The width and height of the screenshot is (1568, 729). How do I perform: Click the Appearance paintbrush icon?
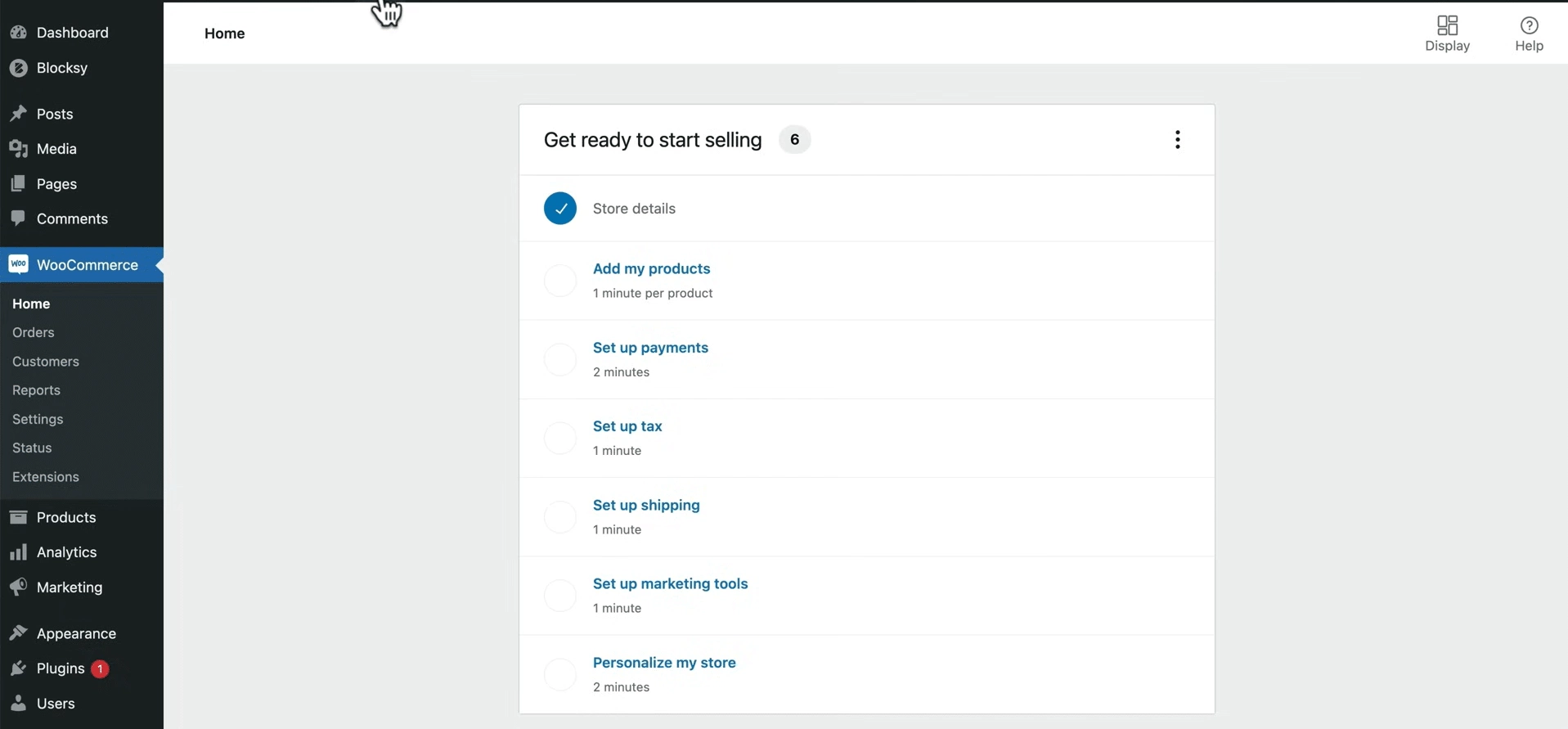pyautogui.click(x=18, y=633)
